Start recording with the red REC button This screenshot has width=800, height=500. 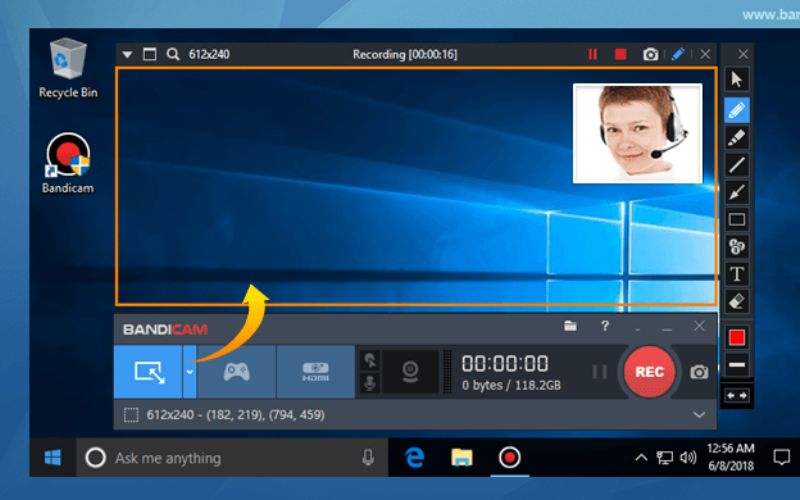[x=649, y=372]
